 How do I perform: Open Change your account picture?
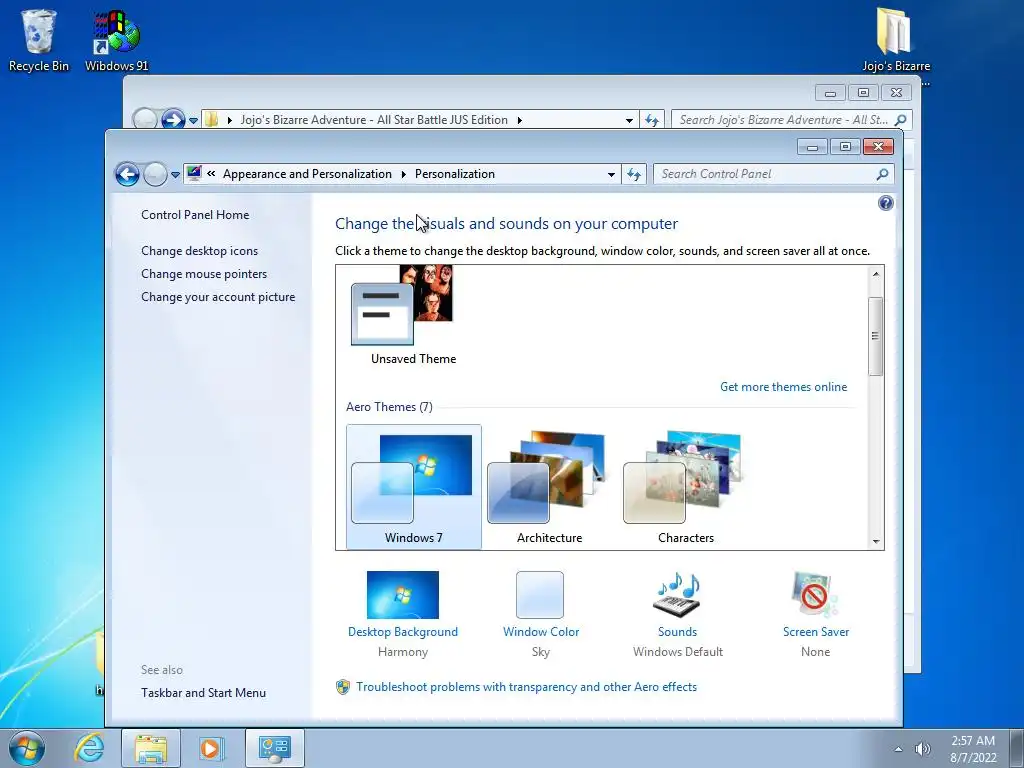pos(218,296)
